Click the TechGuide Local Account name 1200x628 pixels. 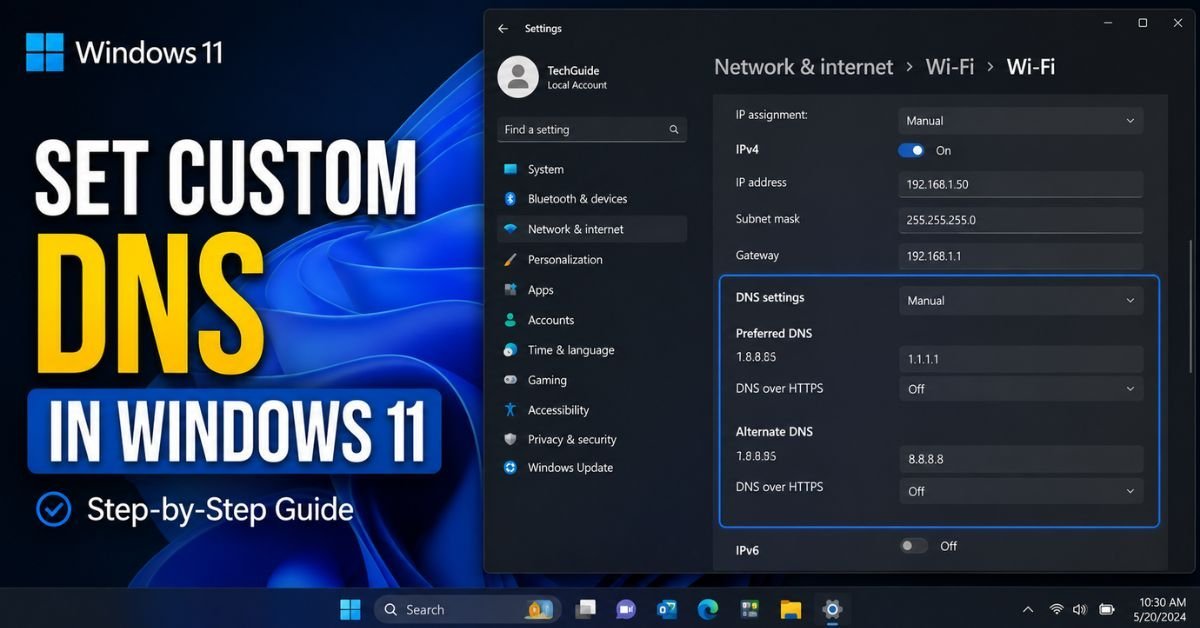577,78
